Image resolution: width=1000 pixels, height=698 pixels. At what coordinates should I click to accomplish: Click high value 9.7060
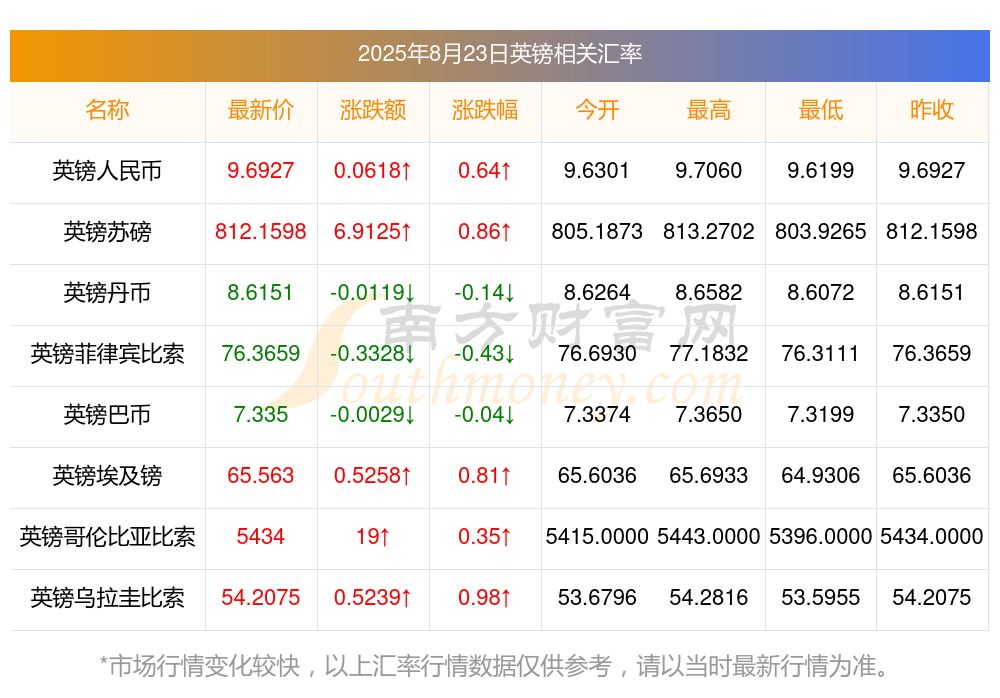709,170
